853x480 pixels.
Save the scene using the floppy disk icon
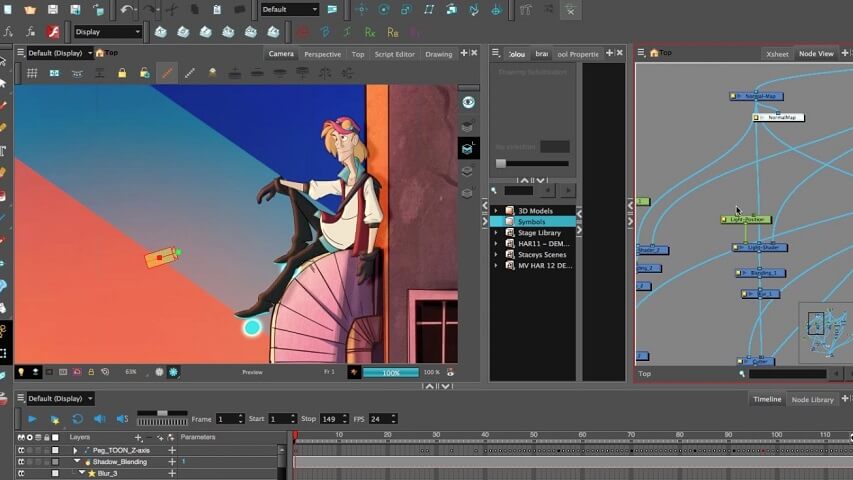53,9
